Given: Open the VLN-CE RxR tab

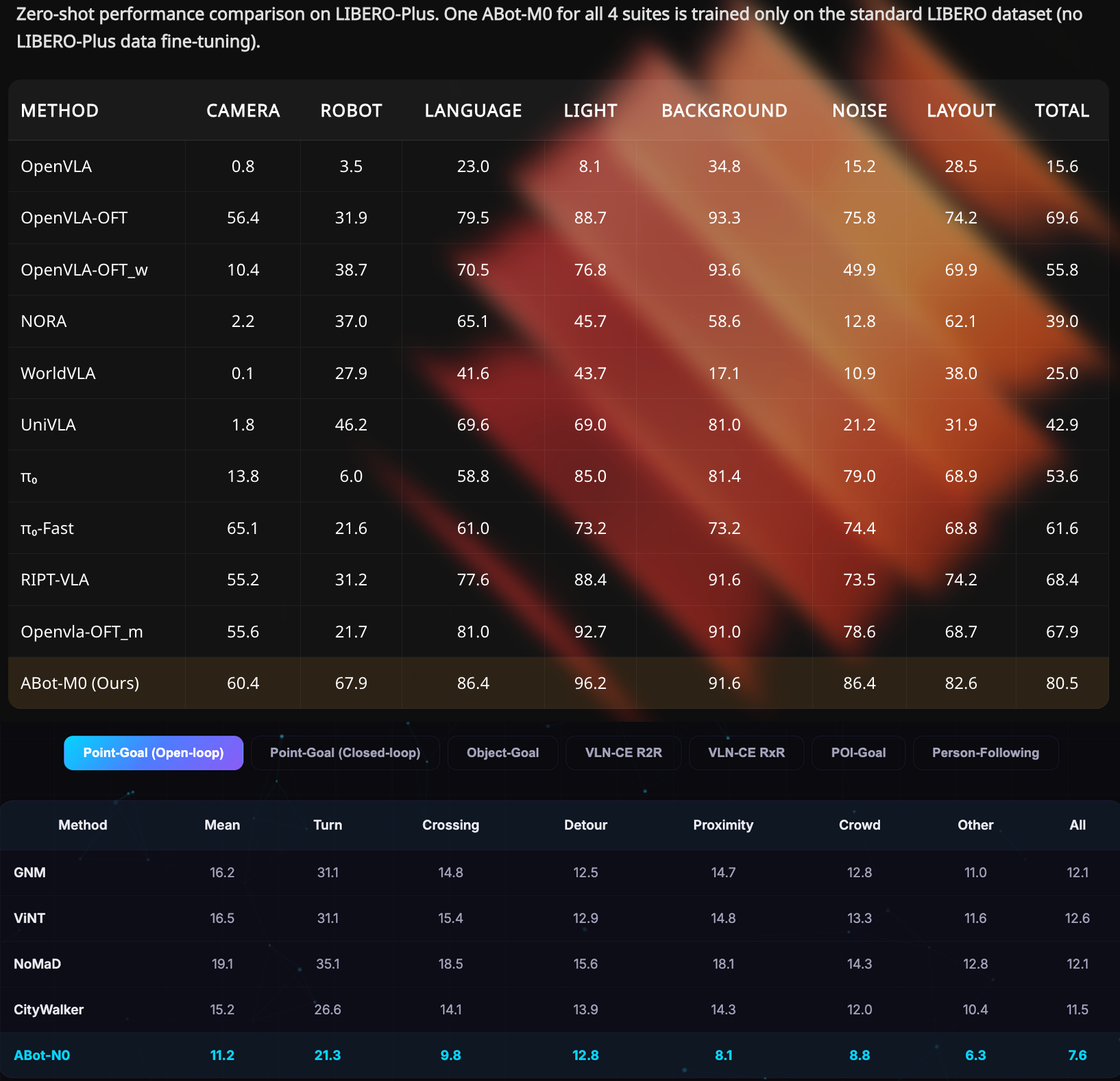Looking at the screenshot, I should (746, 753).
